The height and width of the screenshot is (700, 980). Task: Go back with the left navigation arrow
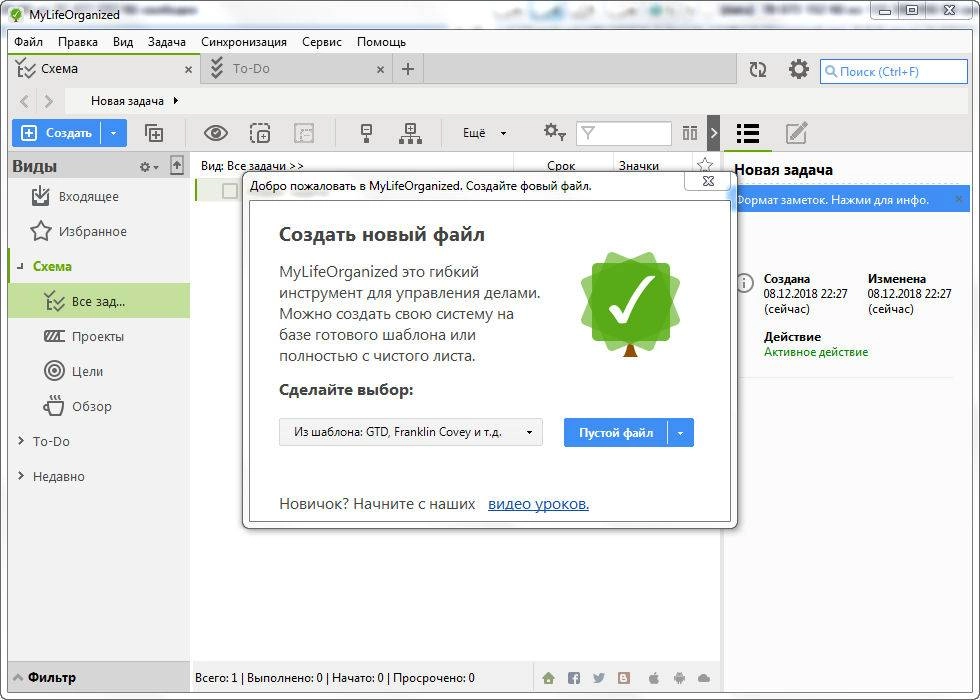pyautogui.click(x=24, y=101)
